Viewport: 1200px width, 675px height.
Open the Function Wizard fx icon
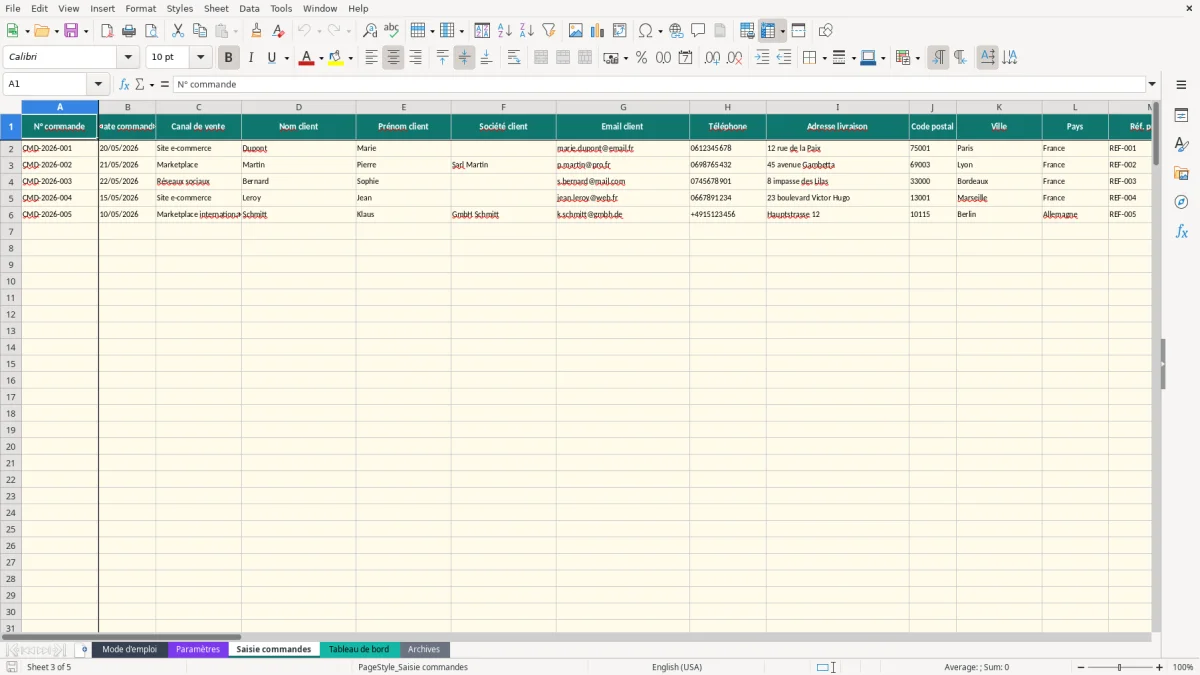[x=125, y=85]
